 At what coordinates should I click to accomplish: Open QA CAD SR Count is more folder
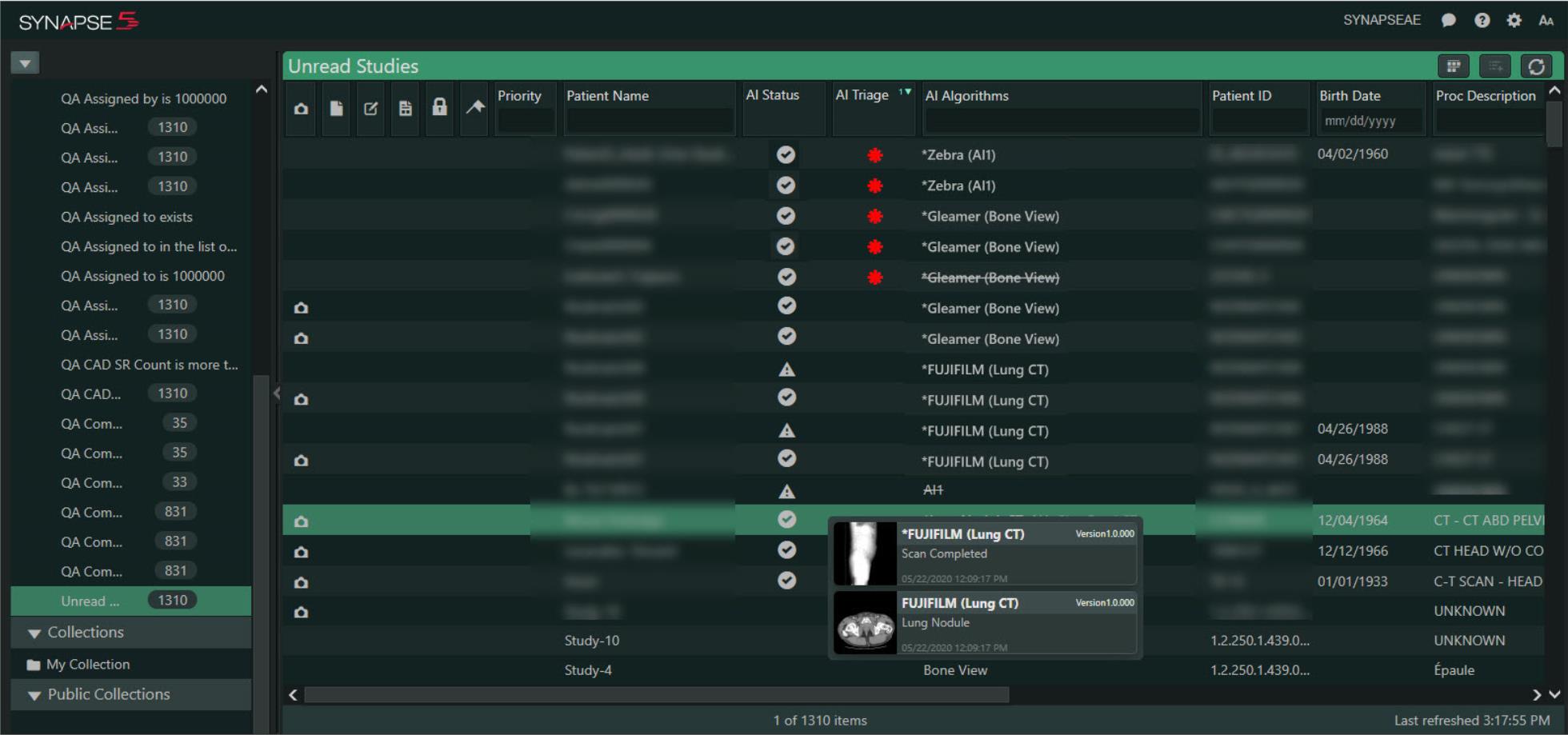[x=150, y=365]
